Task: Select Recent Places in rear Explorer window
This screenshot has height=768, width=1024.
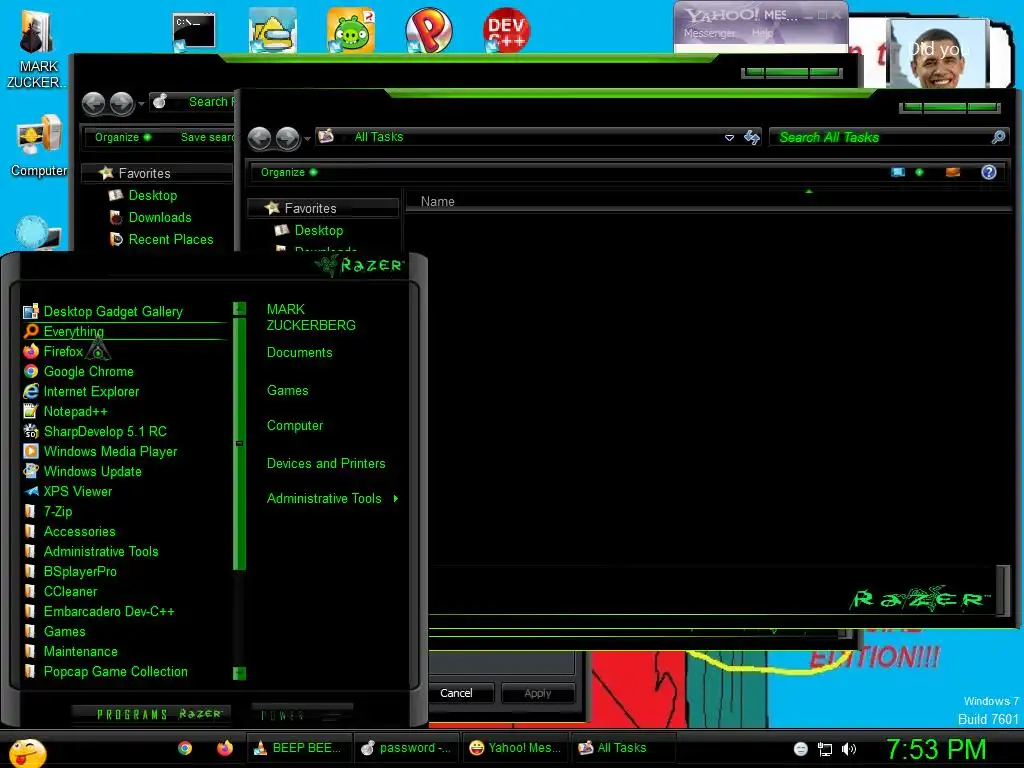Action: click(x=171, y=240)
